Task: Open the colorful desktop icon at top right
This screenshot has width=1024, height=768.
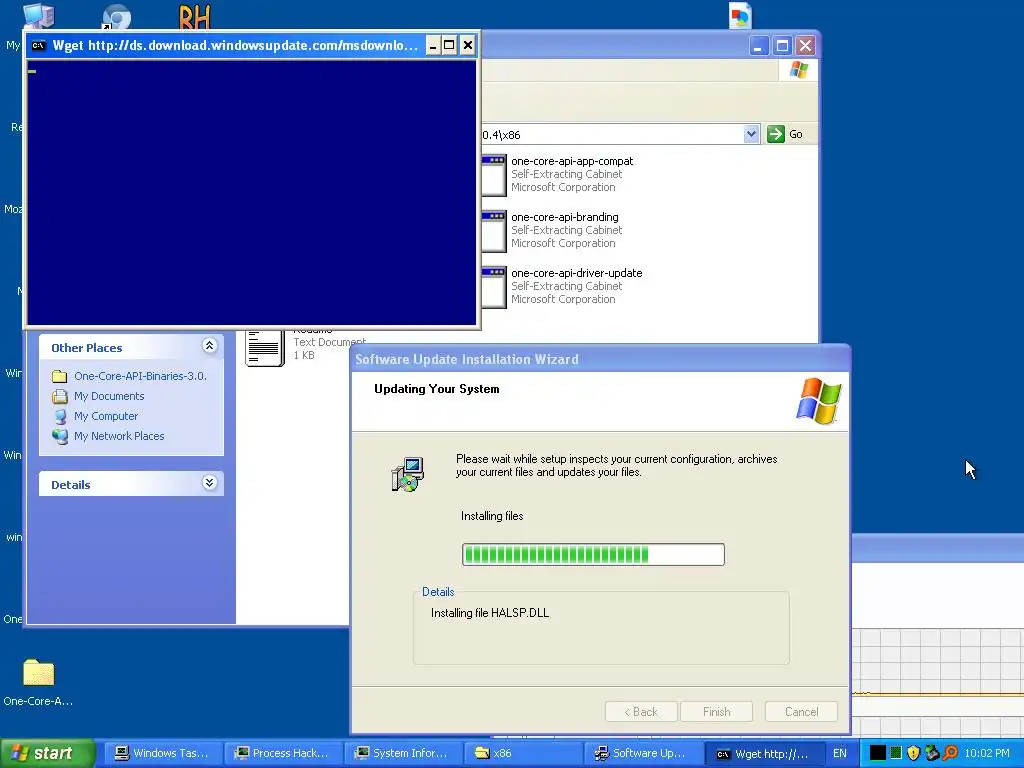Action: [x=740, y=16]
